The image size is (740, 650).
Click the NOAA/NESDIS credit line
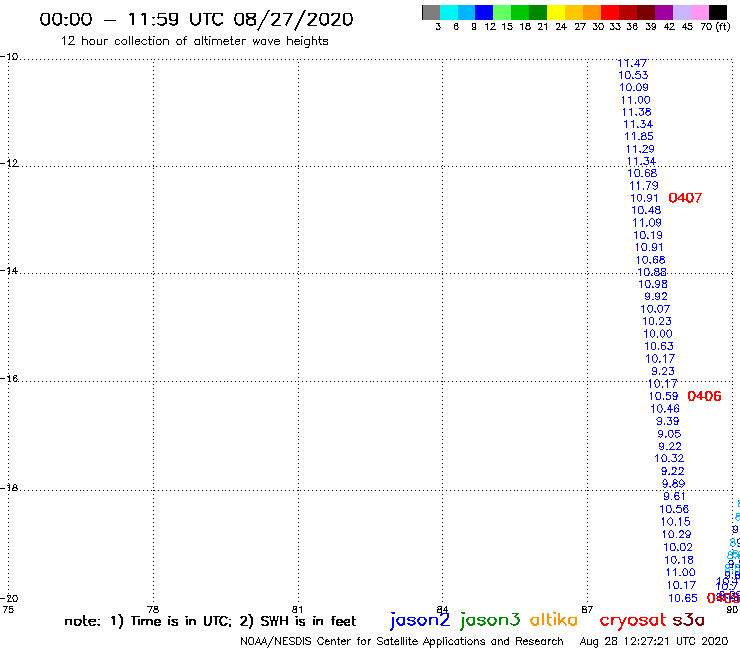402,641
